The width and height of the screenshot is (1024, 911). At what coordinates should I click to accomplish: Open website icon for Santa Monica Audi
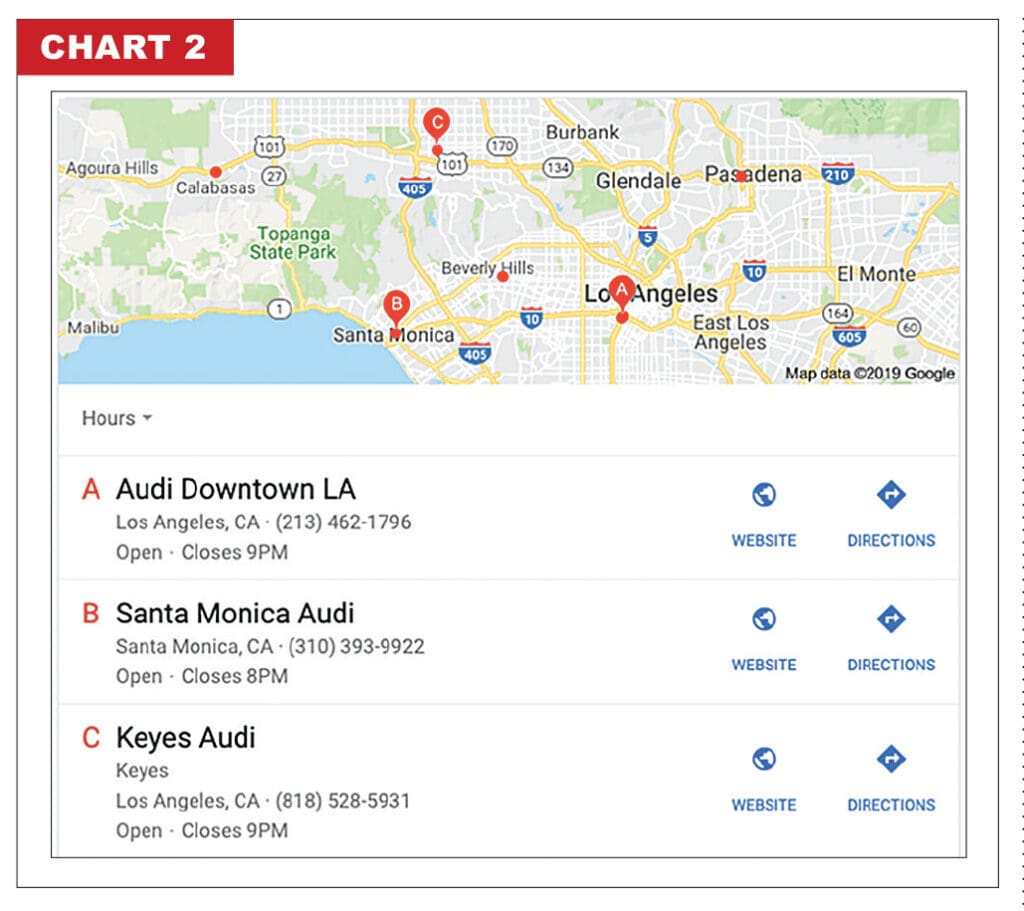coord(763,618)
